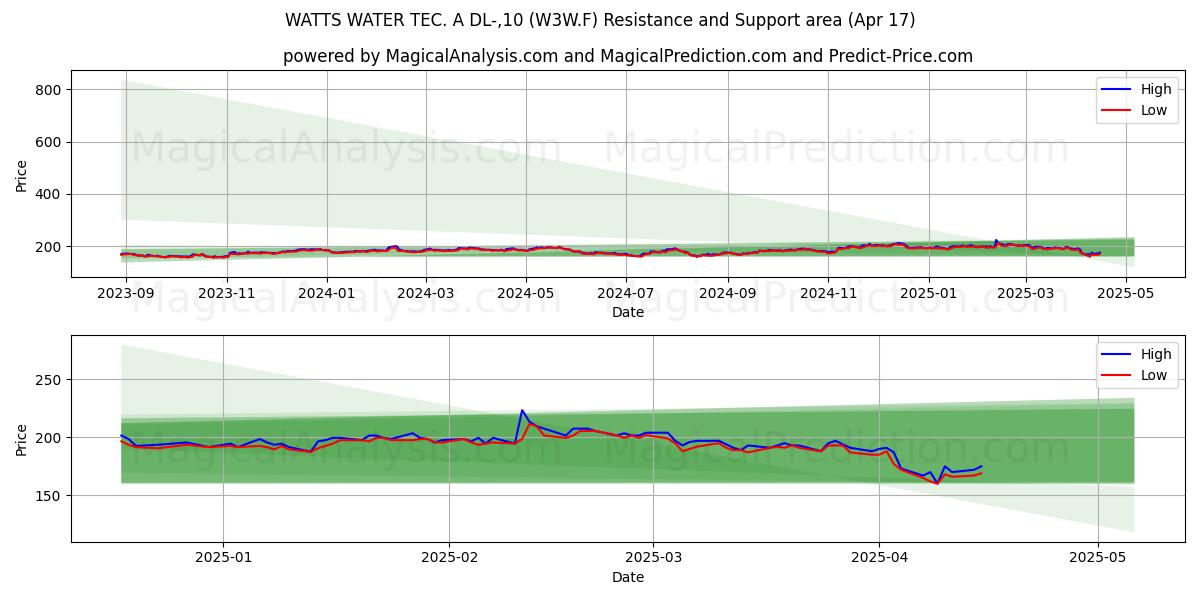Click the 2025-05 tick label on top chart
The height and width of the screenshot is (600, 1200).
(x=1126, y=293)
